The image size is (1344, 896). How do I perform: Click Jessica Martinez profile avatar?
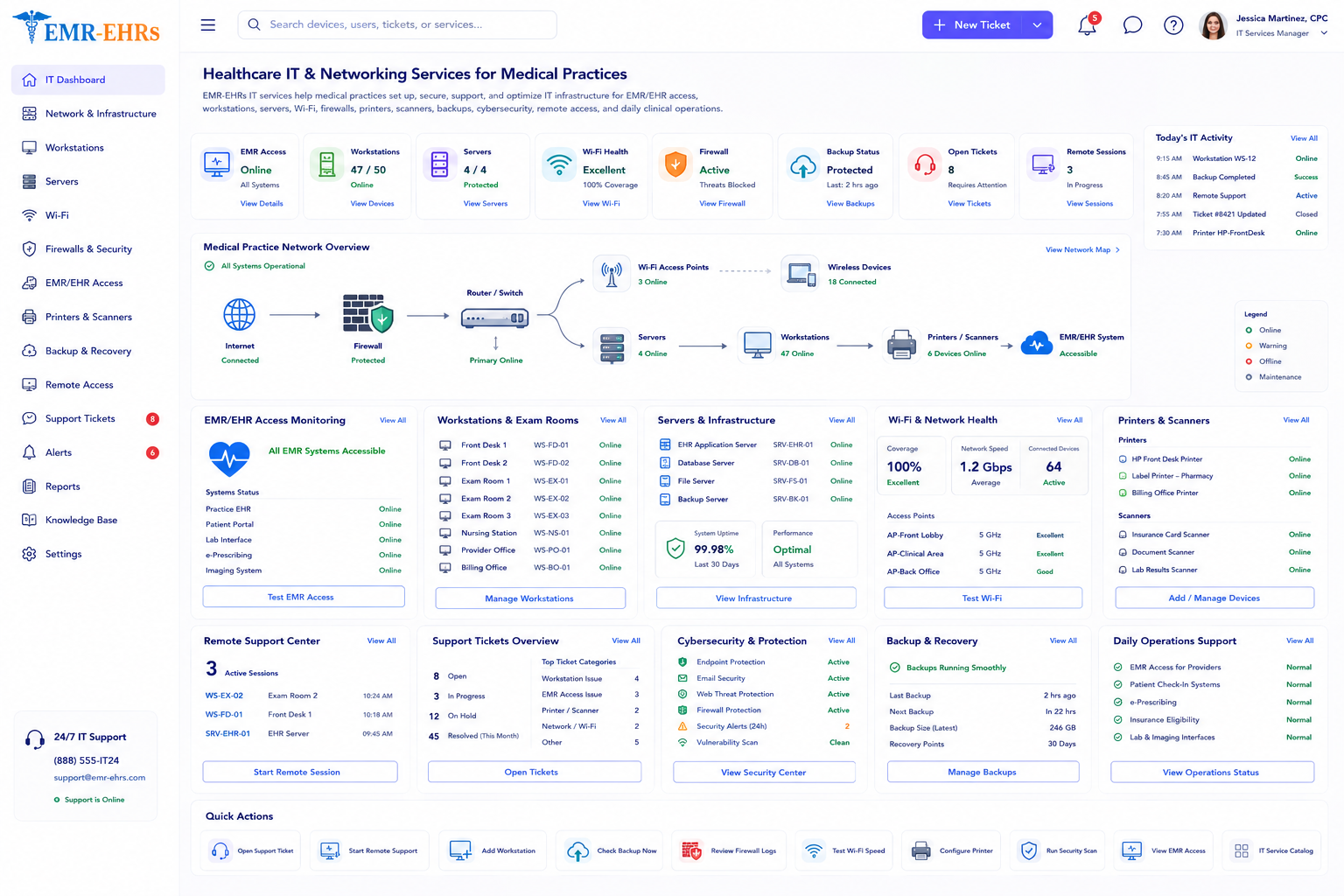[1213, 25]
